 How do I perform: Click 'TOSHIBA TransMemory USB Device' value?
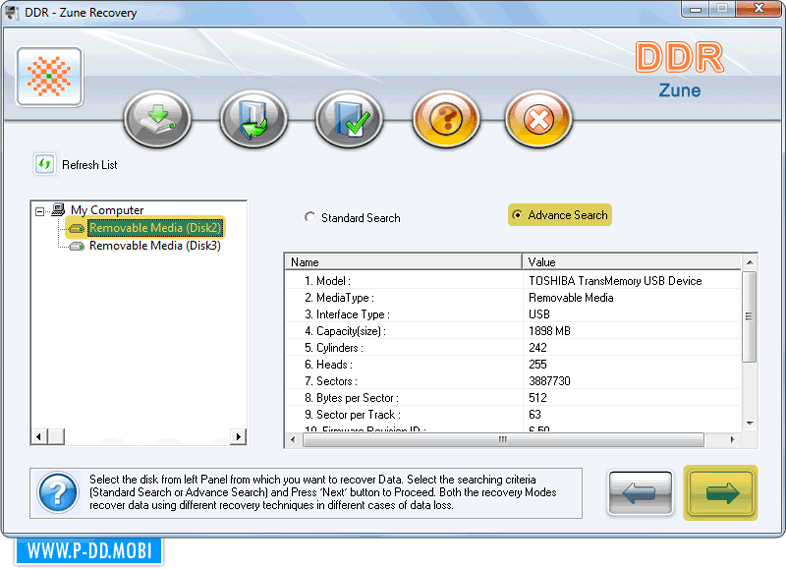pyautogui.click(x=615, y=281)
